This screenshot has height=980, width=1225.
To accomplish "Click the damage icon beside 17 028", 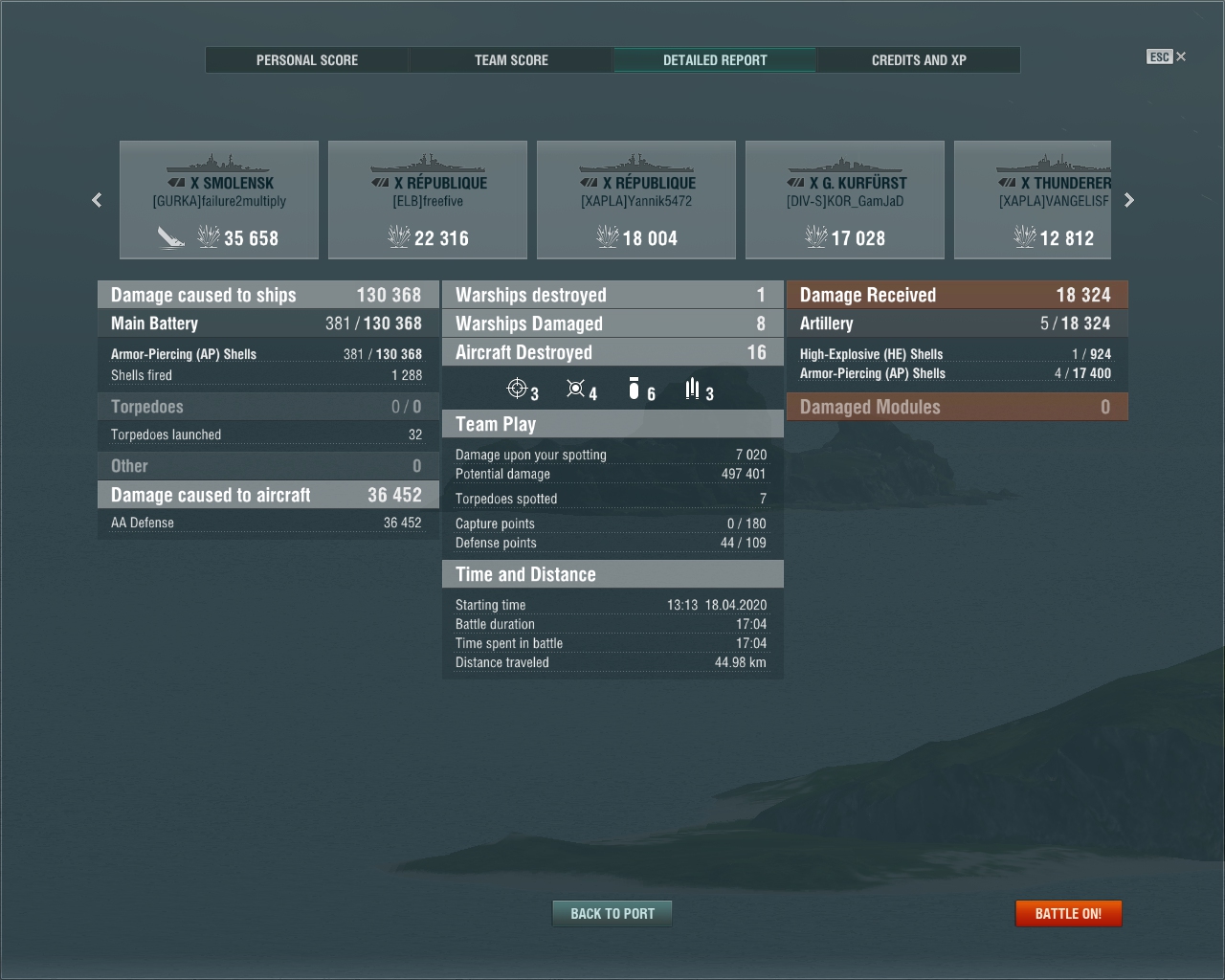I will click(x=816, y=236).
